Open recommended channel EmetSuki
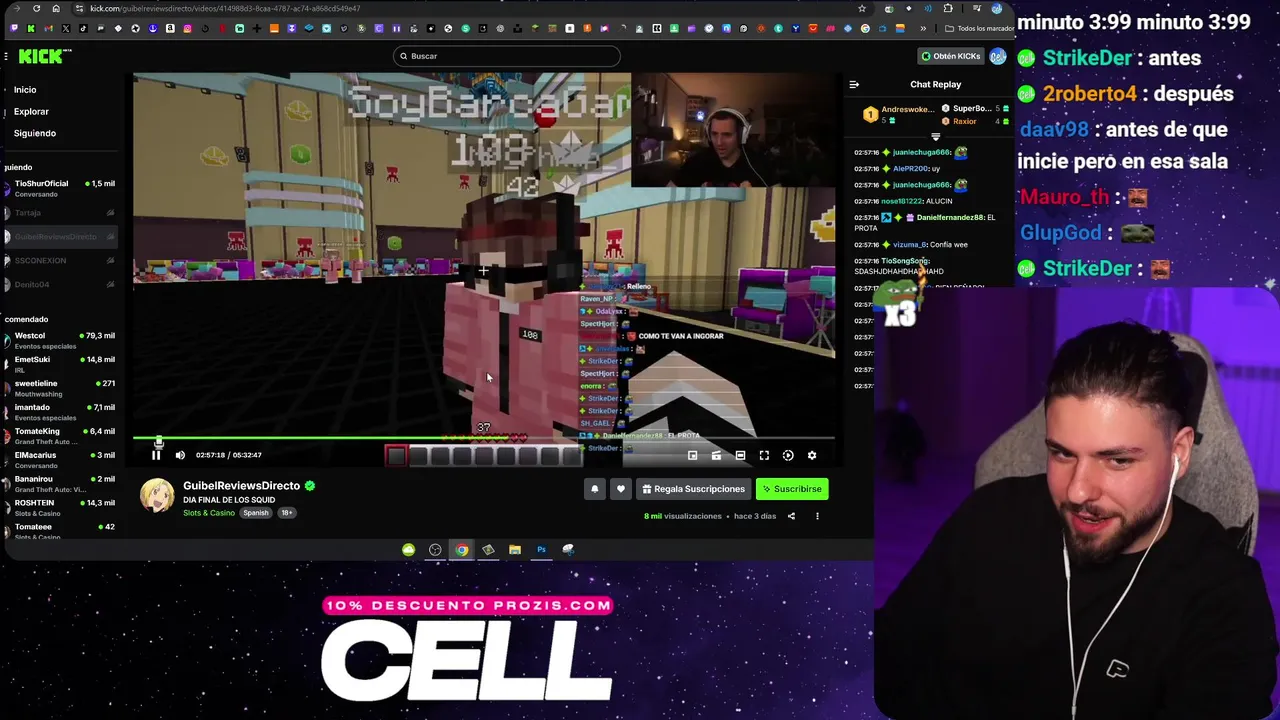The height and width of the screenshot is (720, 1280). tap(58, 364)
